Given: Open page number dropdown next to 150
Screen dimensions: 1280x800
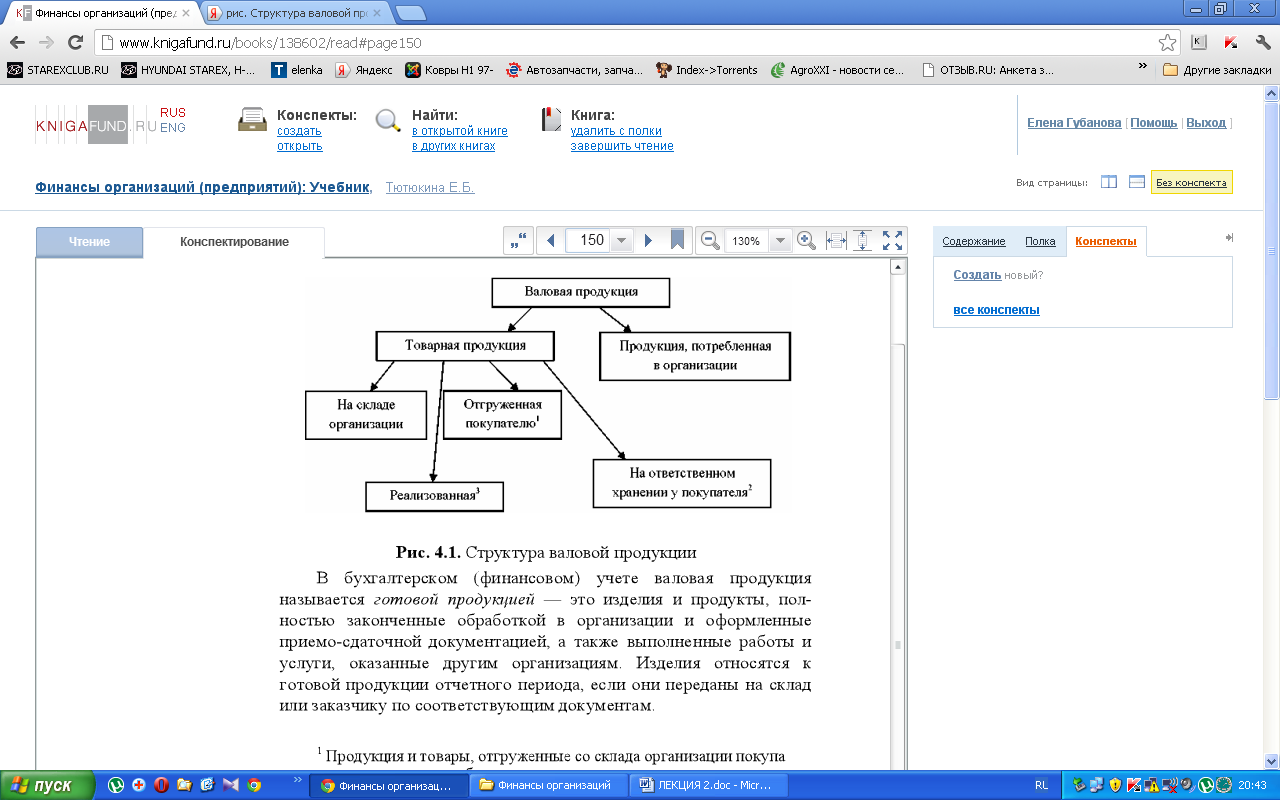Looking at the screenshot, I should [x=622, y=241].
